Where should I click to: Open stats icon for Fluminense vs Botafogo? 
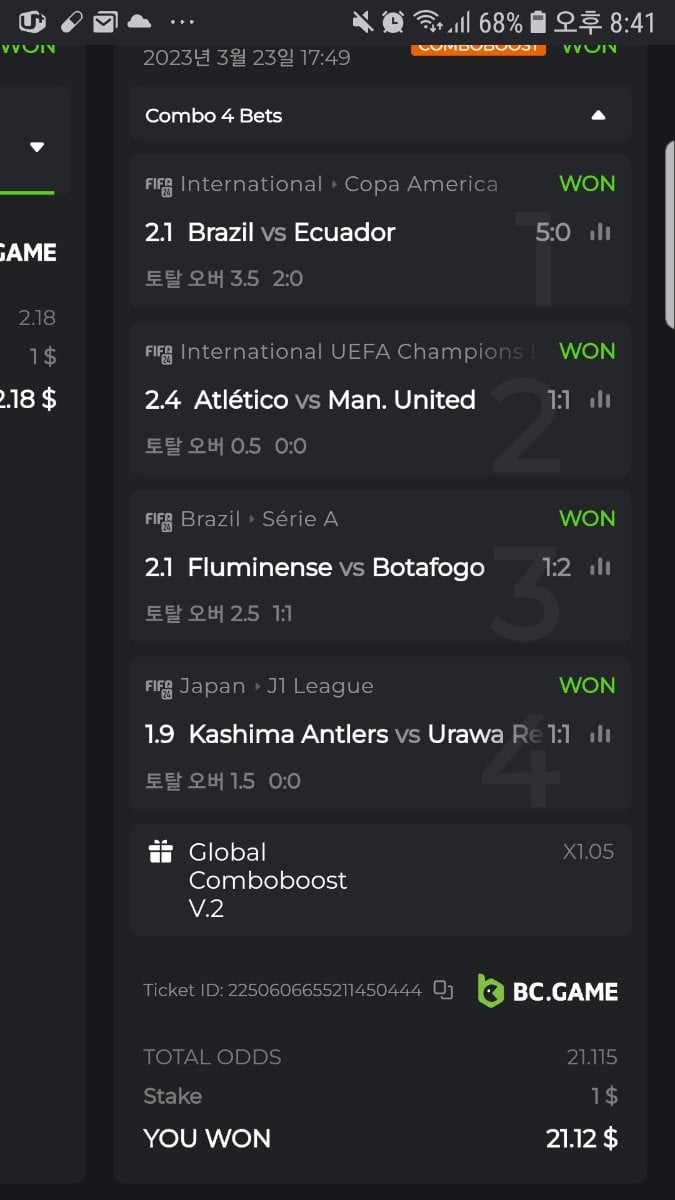[x=600, y=568]
